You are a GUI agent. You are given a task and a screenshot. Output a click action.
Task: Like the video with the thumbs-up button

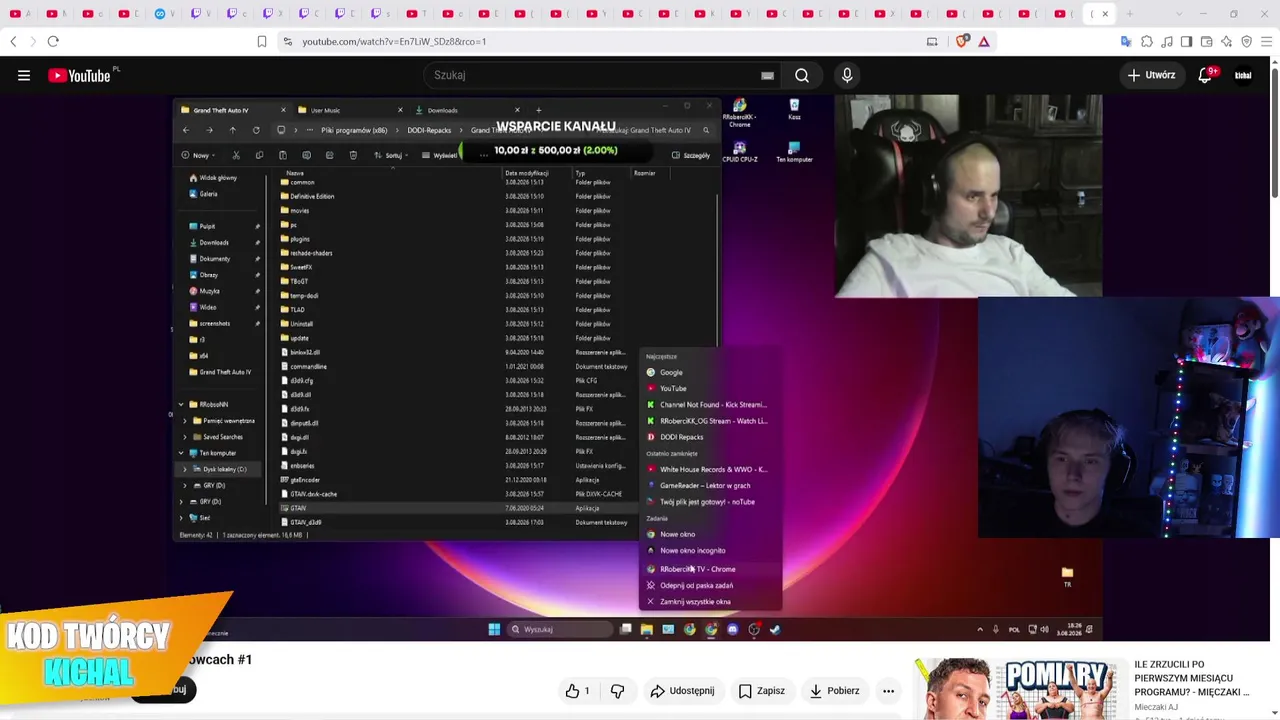(x=578, y=690)
